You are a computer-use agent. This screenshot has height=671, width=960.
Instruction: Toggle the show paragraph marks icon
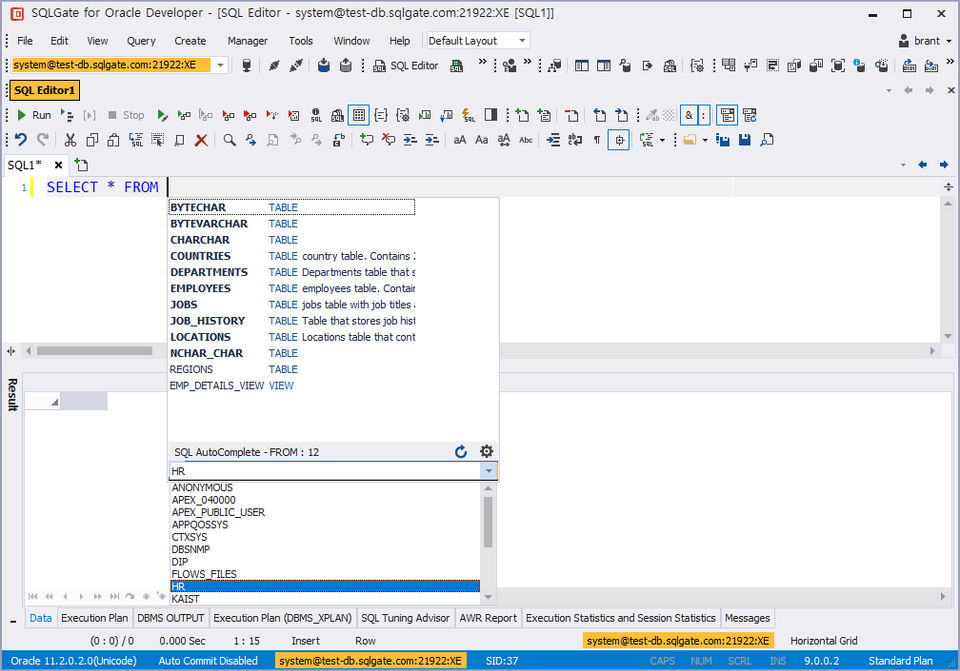pos(596,140)
